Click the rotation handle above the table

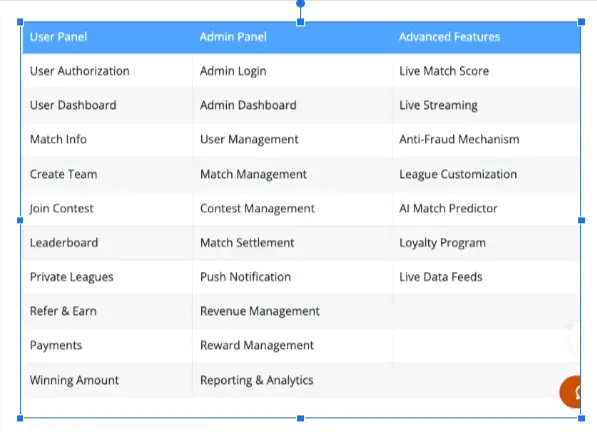[300, 3]
